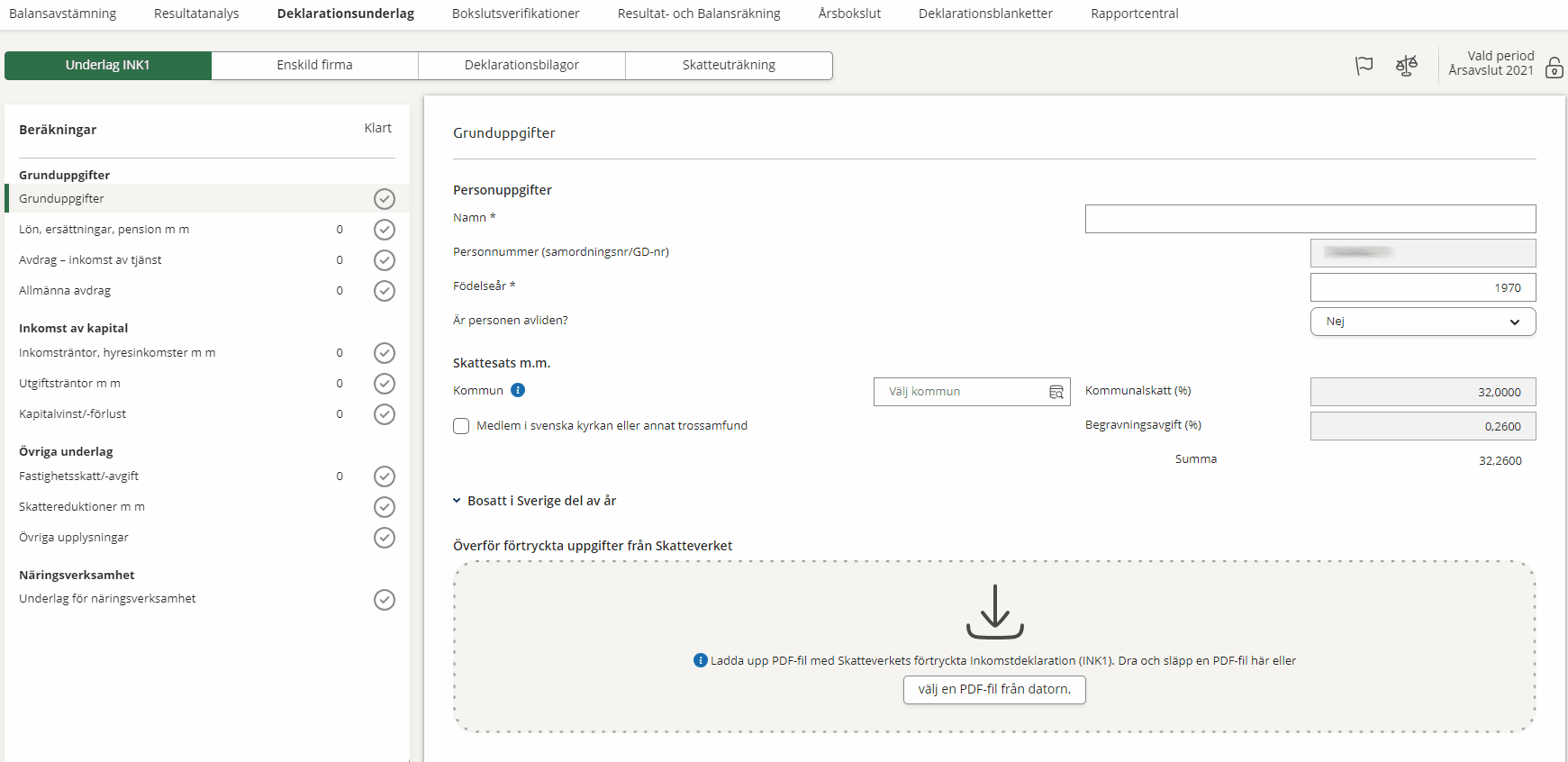Mark Grunduppgifter row as done

pos(385,199)
